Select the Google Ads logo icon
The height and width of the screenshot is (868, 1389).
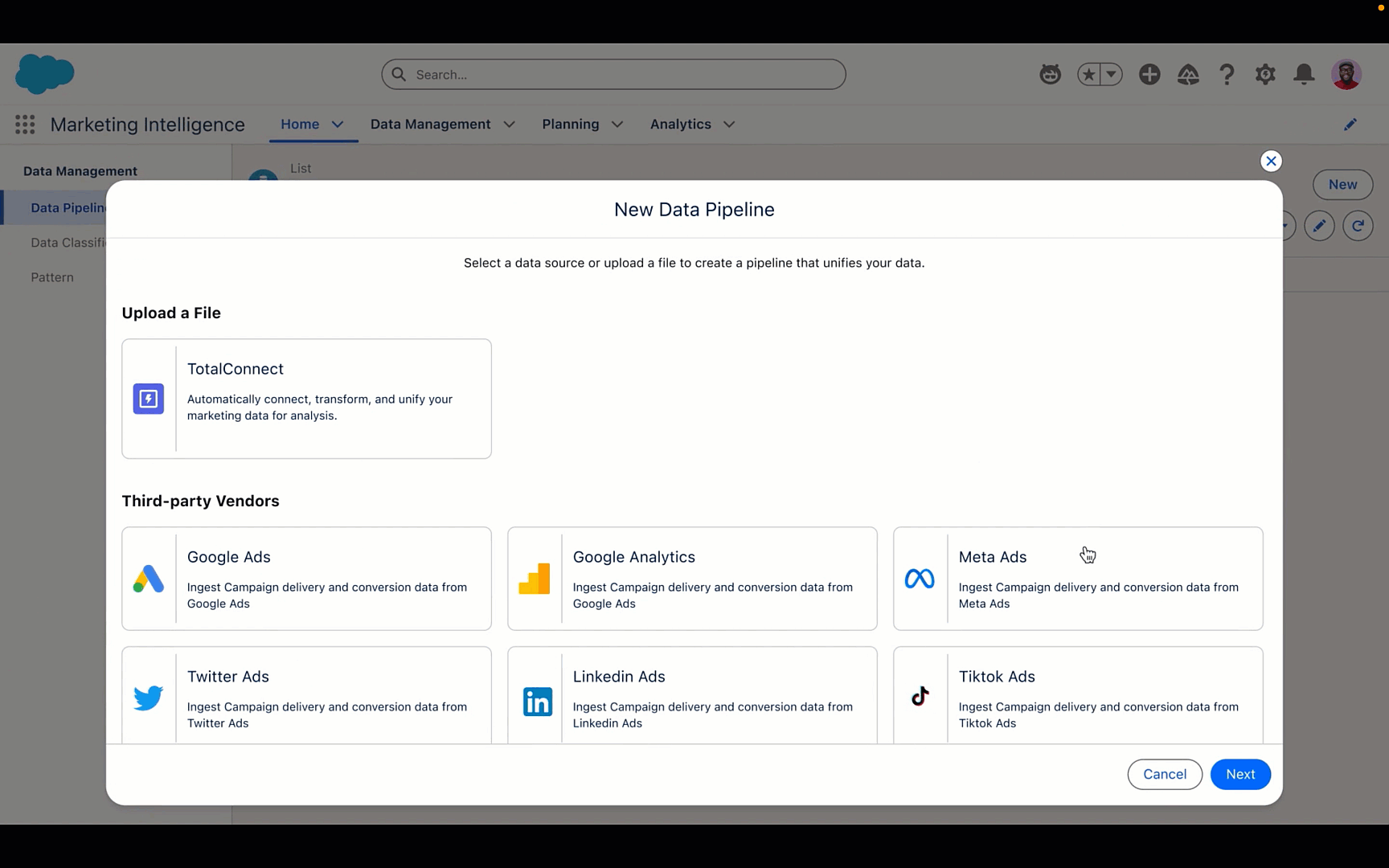click(x=149, y=579)
